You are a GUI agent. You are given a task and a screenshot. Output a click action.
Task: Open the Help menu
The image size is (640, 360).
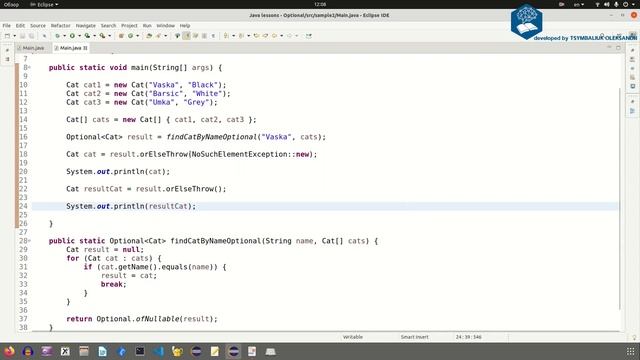185,25
